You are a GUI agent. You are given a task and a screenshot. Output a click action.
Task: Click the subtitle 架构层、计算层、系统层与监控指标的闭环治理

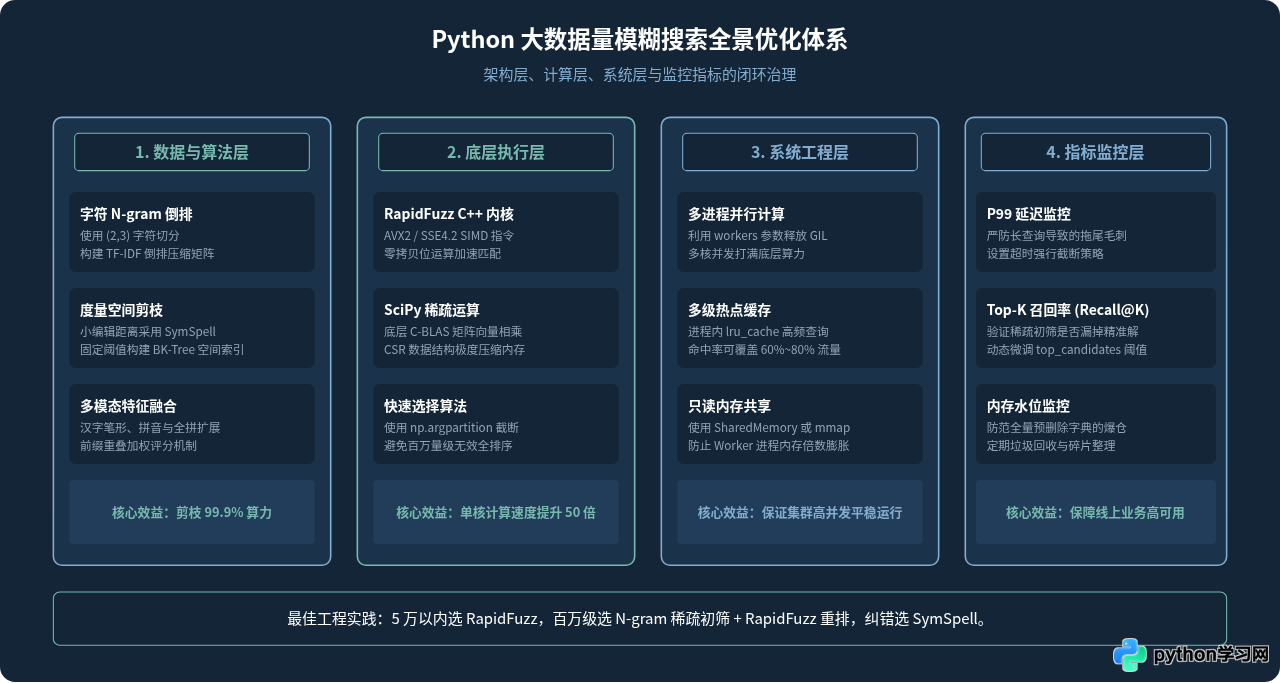pos(640,75)
